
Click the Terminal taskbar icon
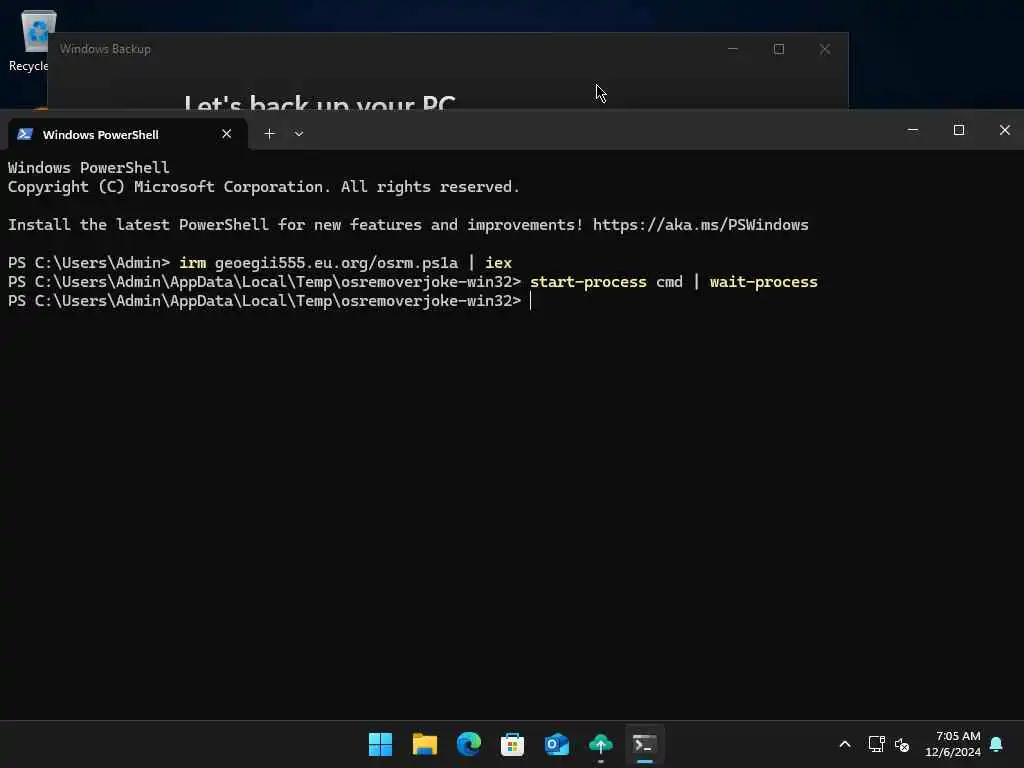click(x=645, y=744)
